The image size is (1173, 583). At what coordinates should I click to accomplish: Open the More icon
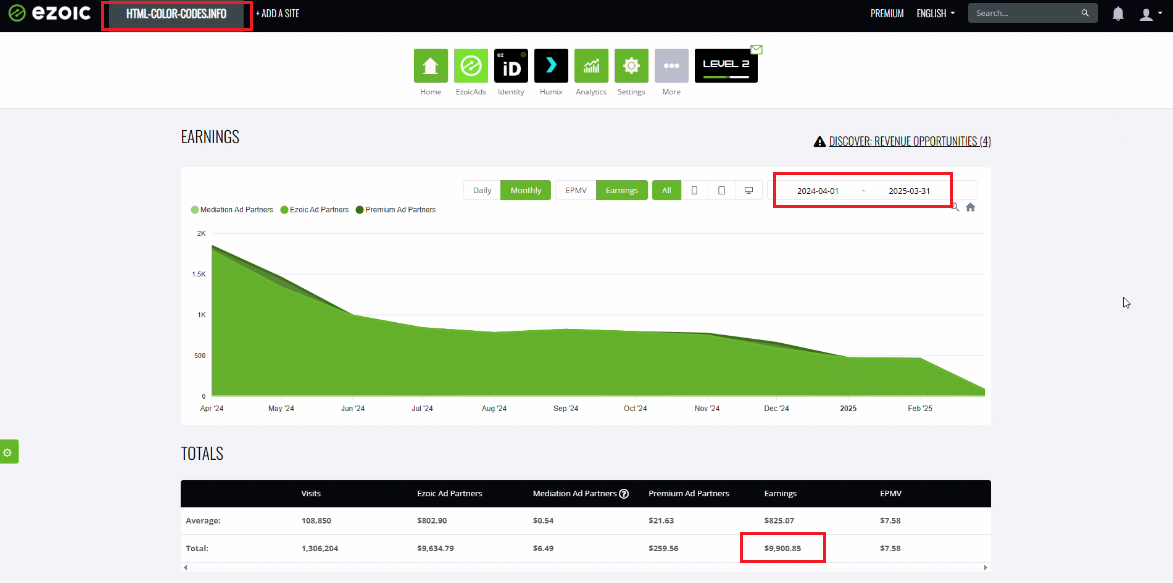[671, 66]
